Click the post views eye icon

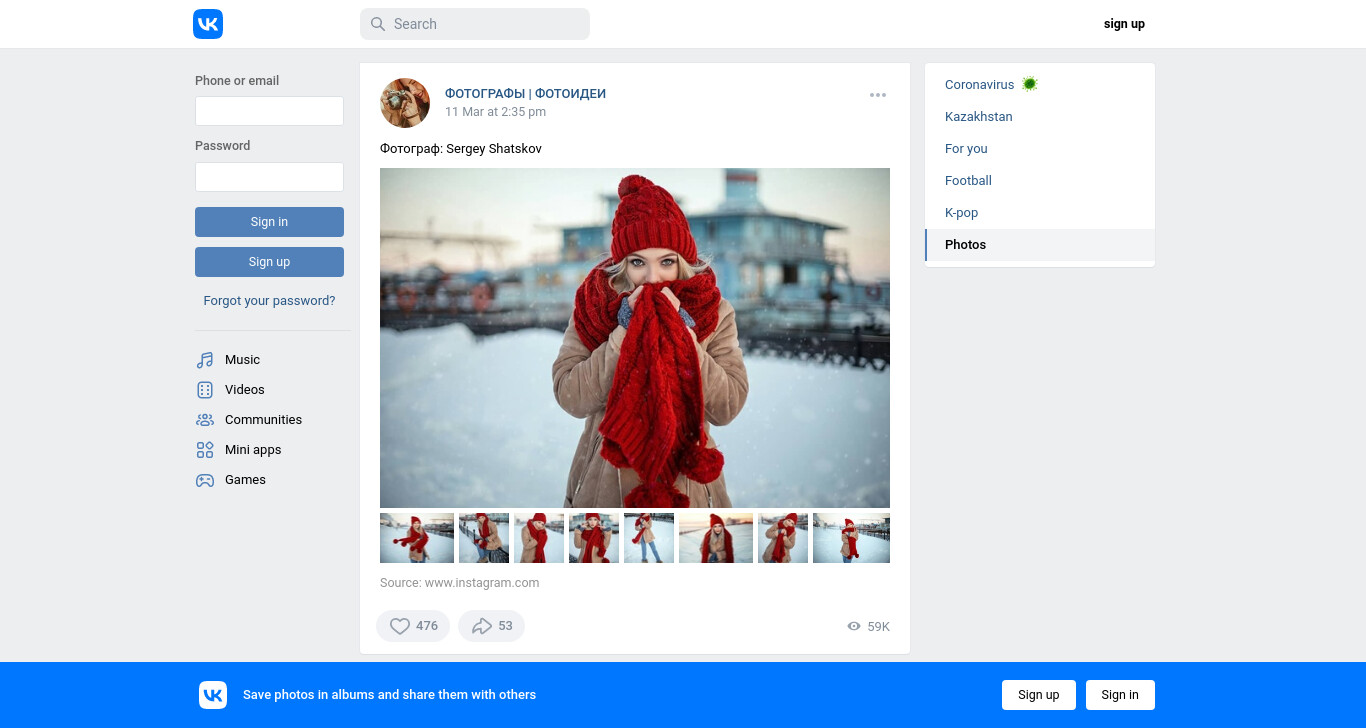(x=854, y=626)
